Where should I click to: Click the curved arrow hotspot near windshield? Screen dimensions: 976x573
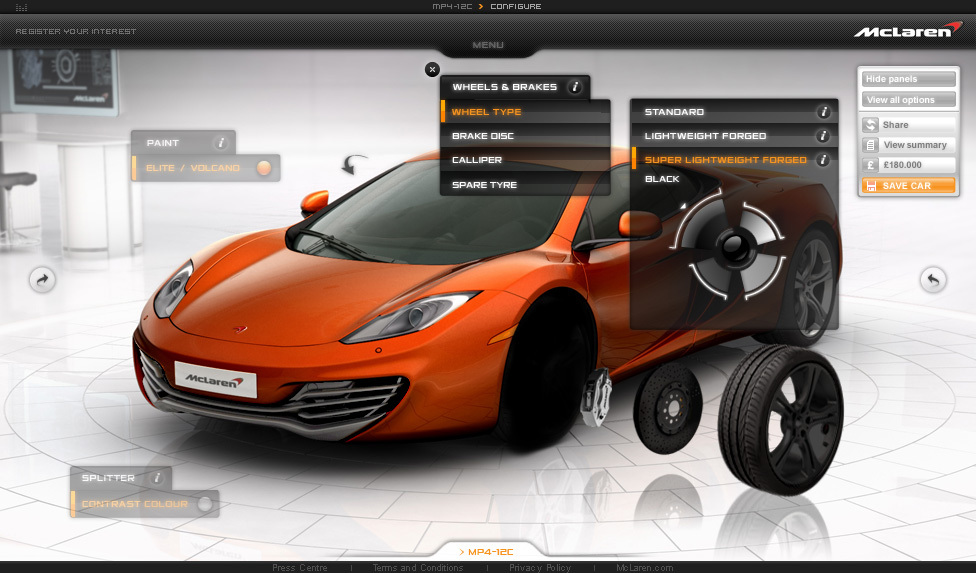[354, 164]
